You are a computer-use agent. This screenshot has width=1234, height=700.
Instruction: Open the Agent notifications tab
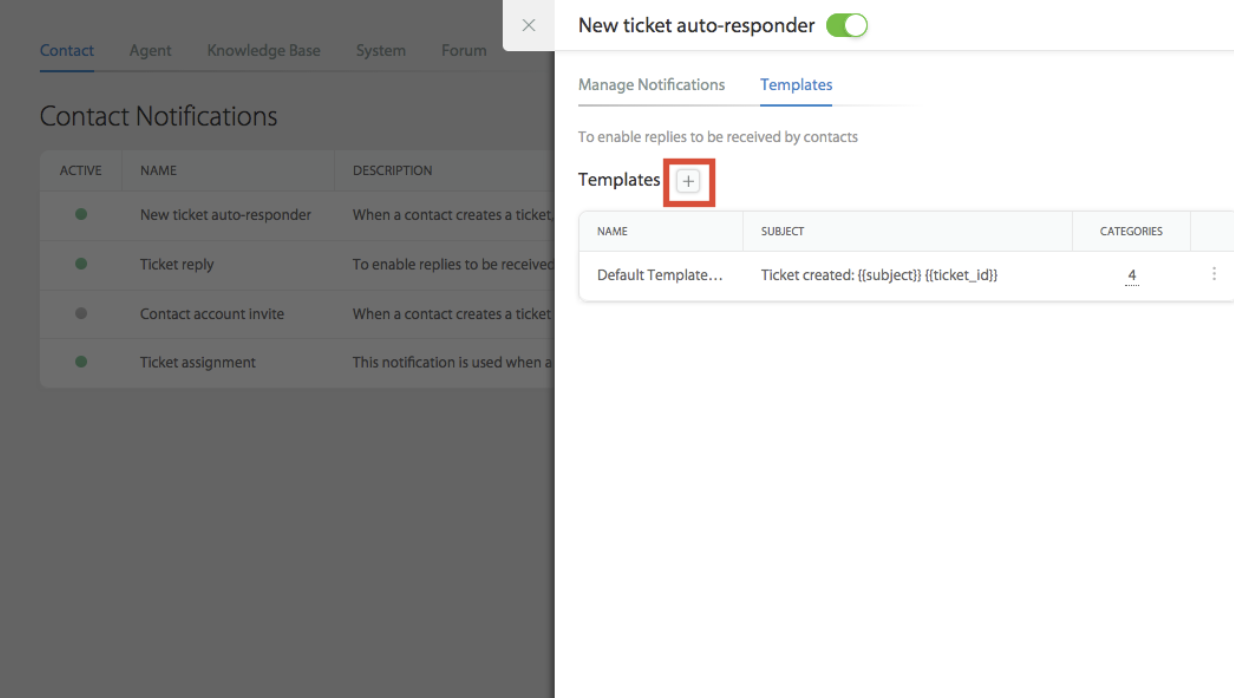pos(150,50)
